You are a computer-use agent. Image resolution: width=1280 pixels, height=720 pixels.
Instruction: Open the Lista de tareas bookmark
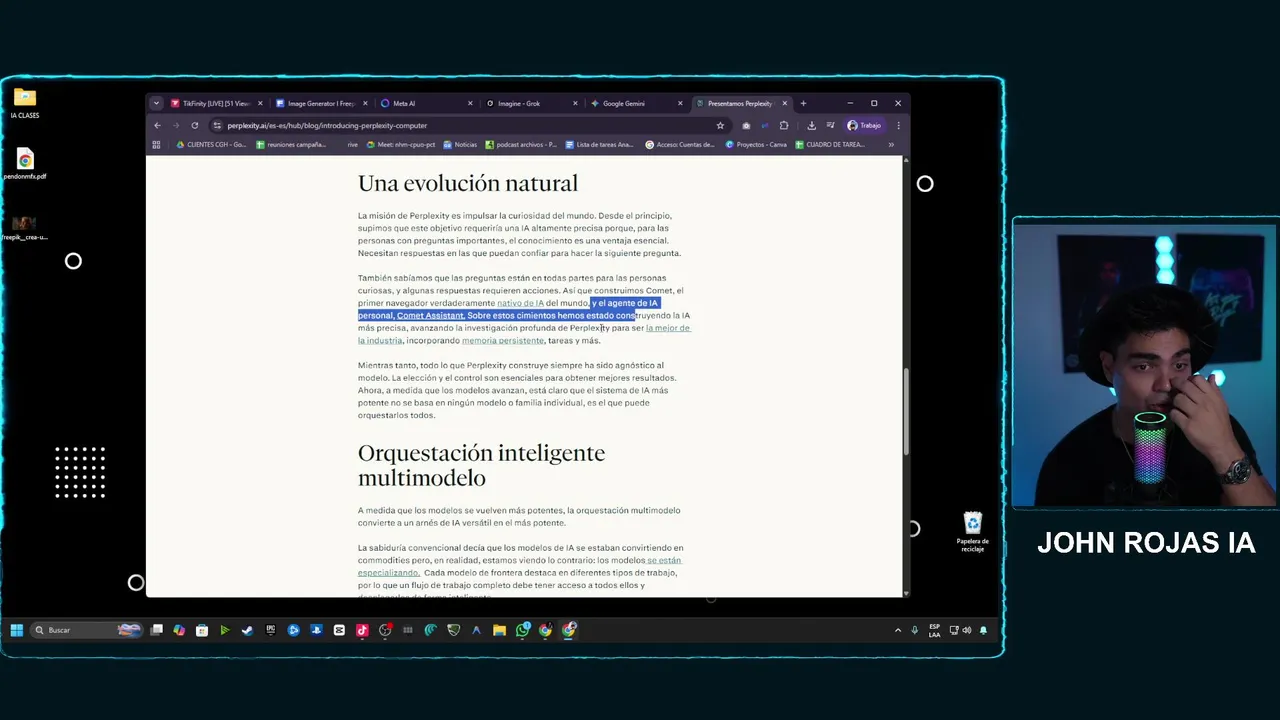click(x=600, y=145)
